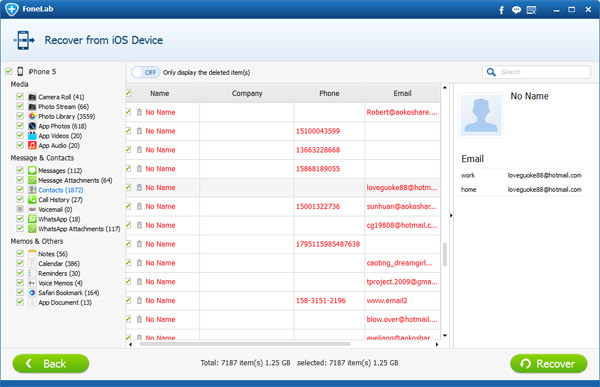Uncheck the Notes (56) checkbox
This screenshot has height=387, width=600.
(20, 253)
